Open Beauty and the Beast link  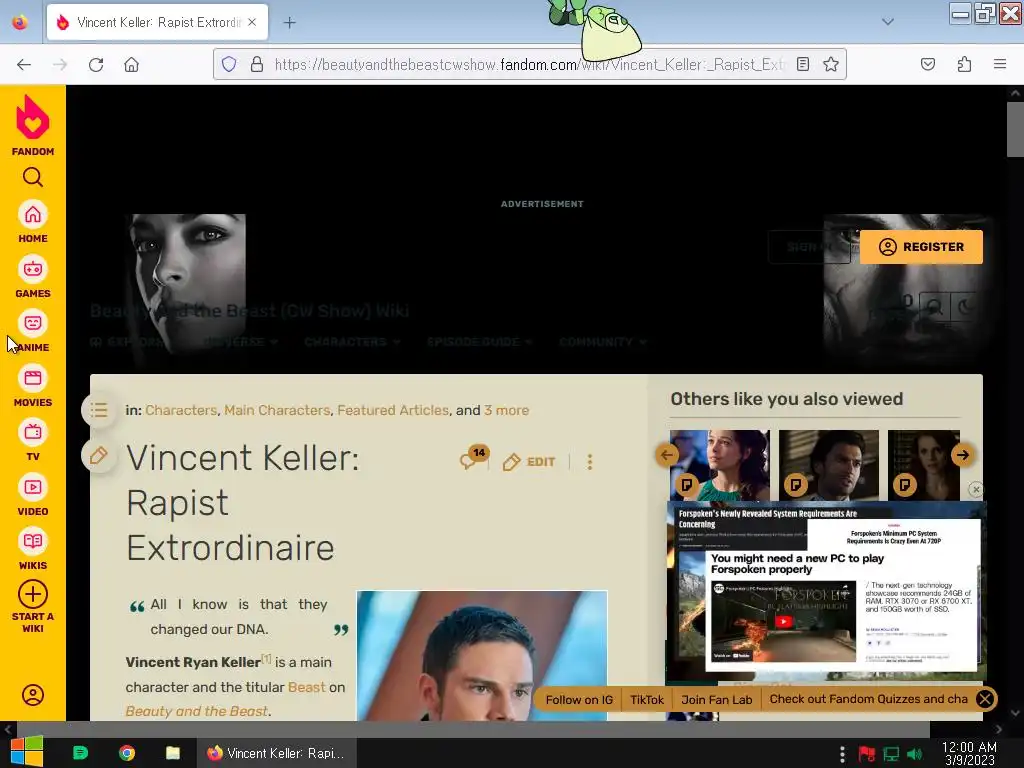coord(197,711)
